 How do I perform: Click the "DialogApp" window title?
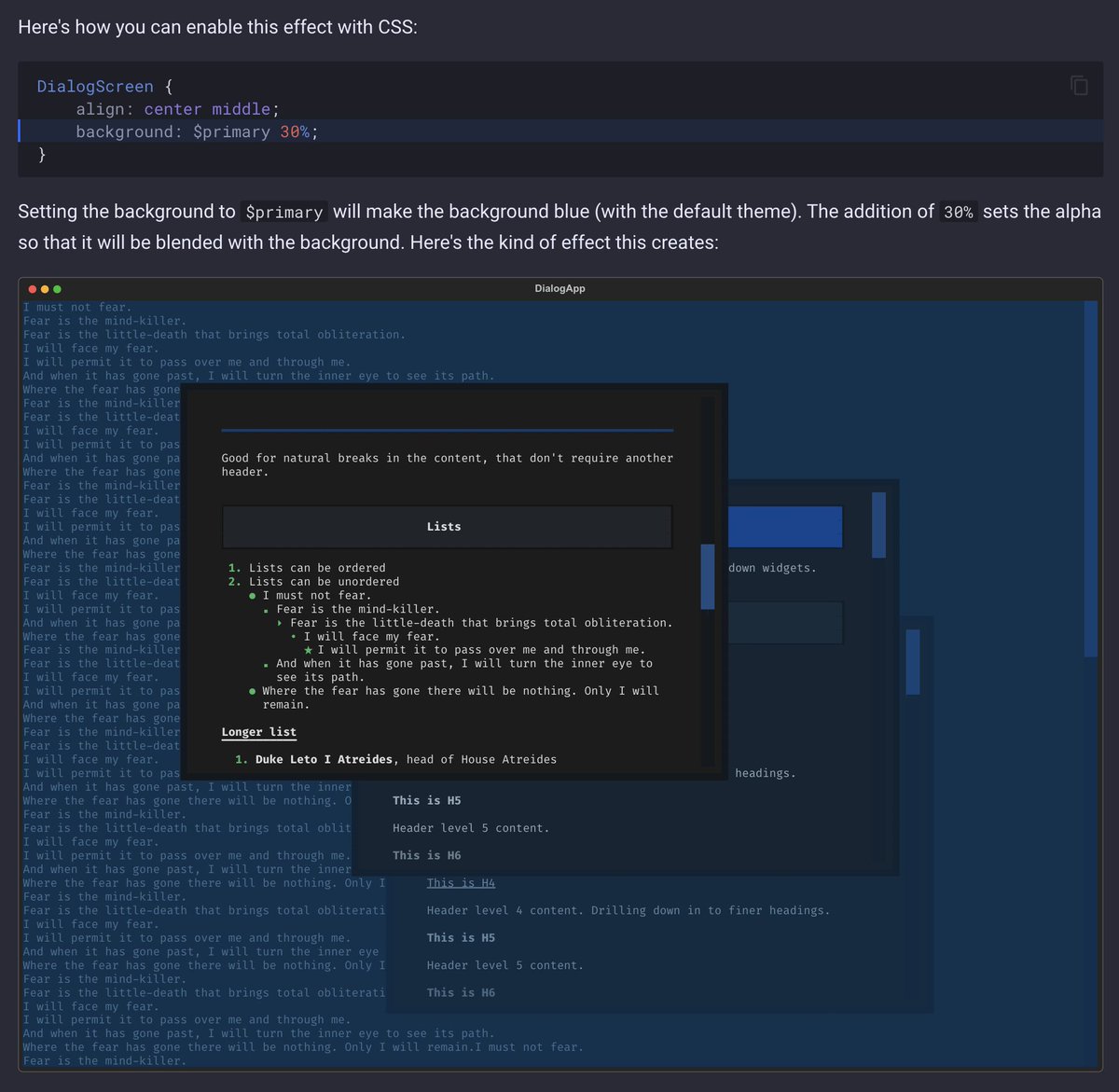[559, 289]
